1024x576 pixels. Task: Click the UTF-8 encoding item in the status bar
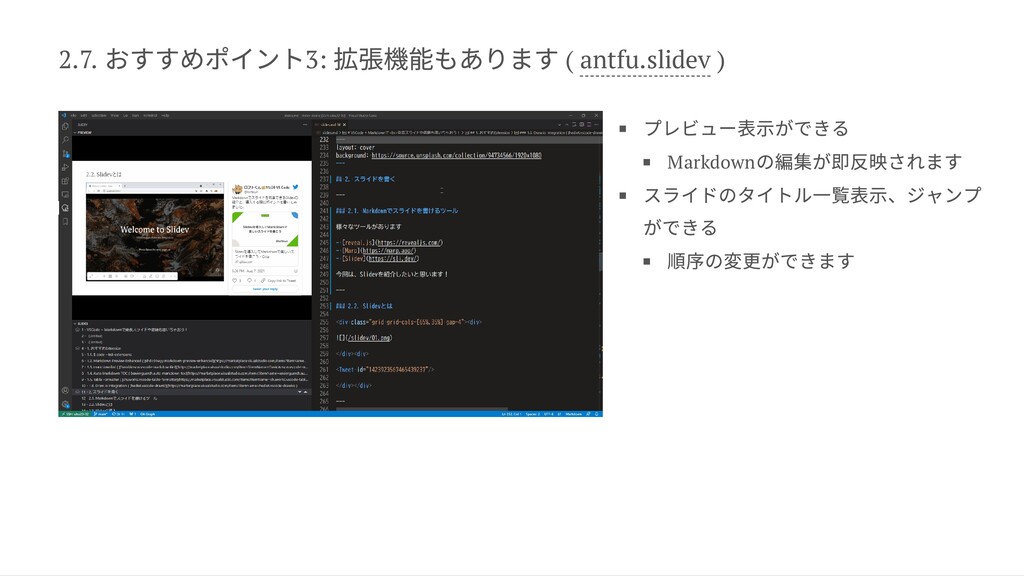547,413
